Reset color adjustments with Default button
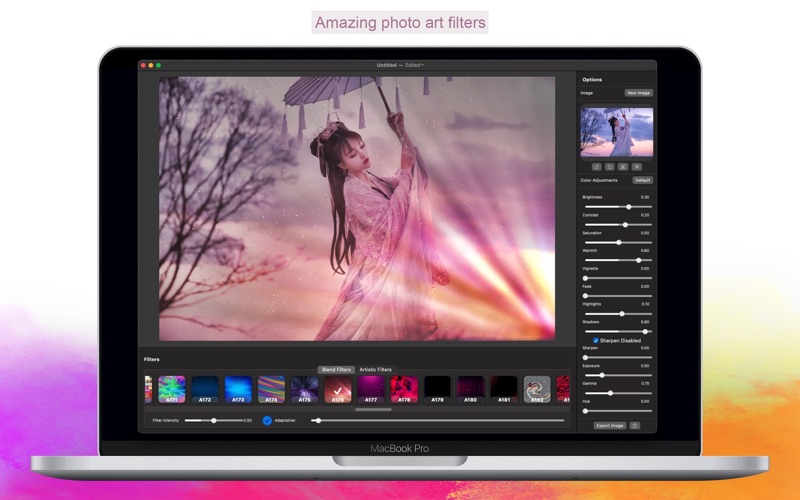Screen dimensions: 800x500 click(x=643, y=180)
